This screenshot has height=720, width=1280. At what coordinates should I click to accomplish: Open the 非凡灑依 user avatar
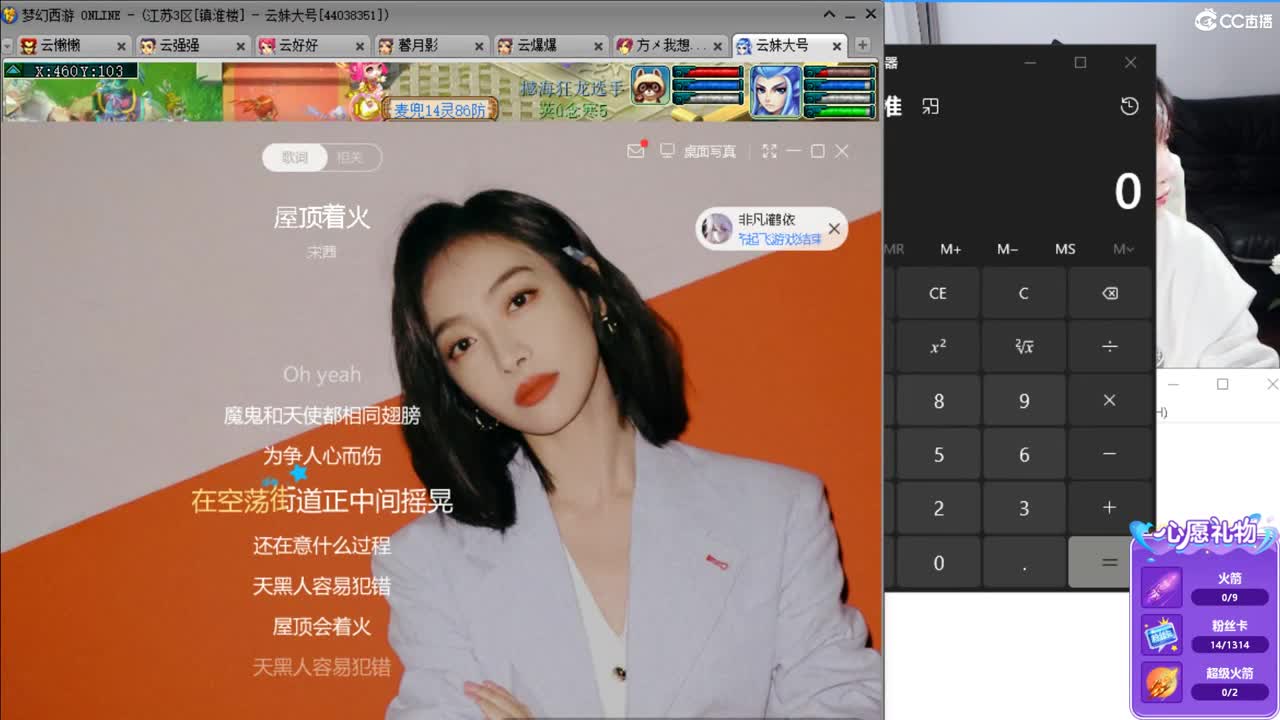pyautogui.click(x=716, y=229)
